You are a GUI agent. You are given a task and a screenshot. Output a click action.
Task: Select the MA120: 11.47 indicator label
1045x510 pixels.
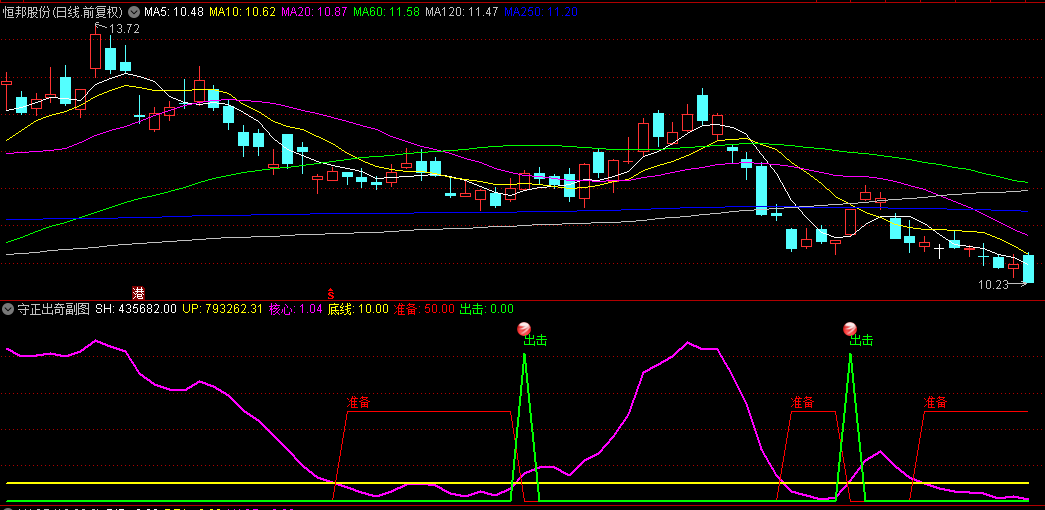point(462,12)
